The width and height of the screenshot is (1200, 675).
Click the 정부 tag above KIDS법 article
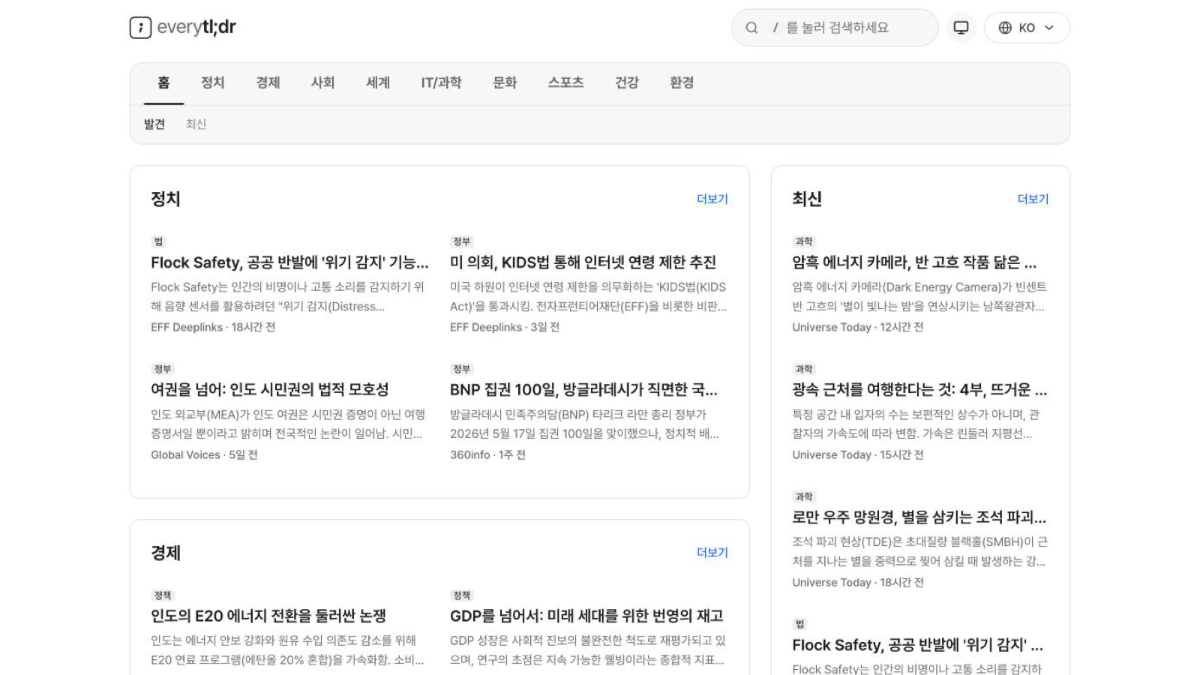(x=461, y=242)
